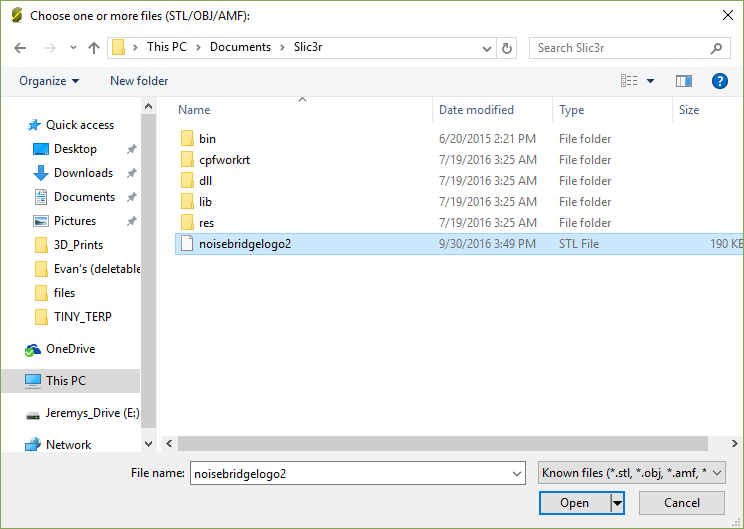Open the Help question mark icon
744x529 pixels.
tap(719, 81)
